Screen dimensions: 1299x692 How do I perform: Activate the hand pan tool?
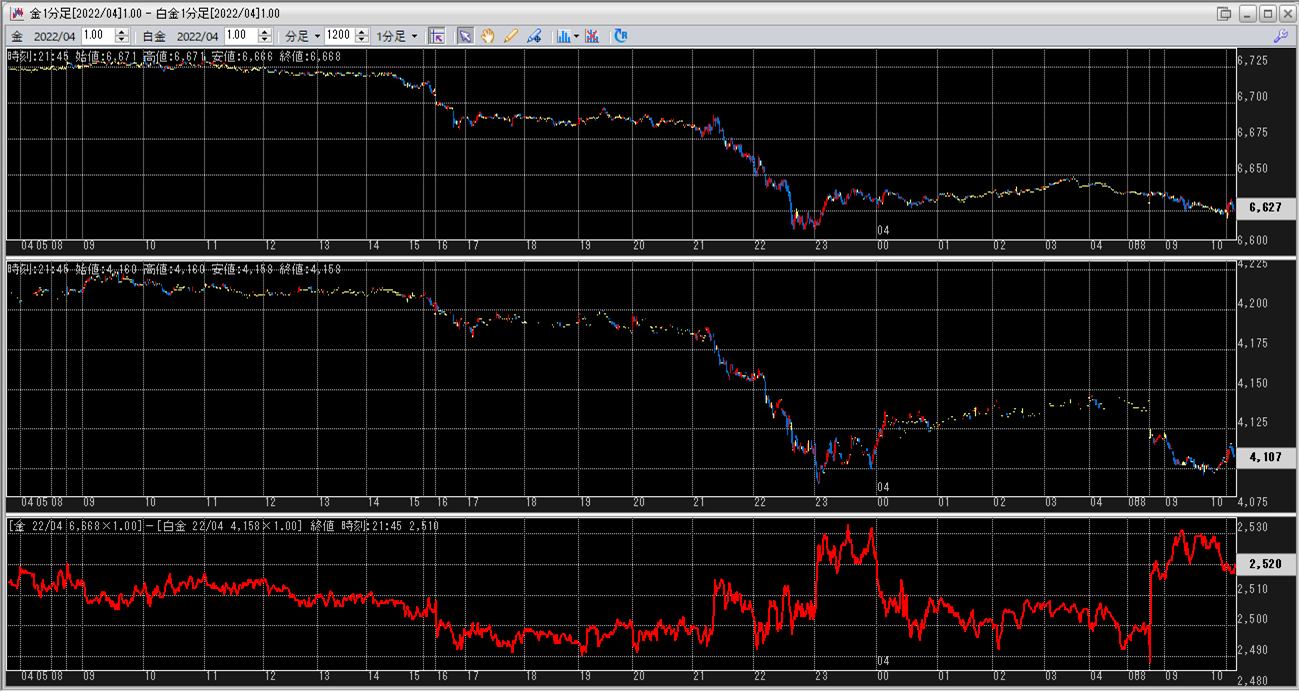488,36
